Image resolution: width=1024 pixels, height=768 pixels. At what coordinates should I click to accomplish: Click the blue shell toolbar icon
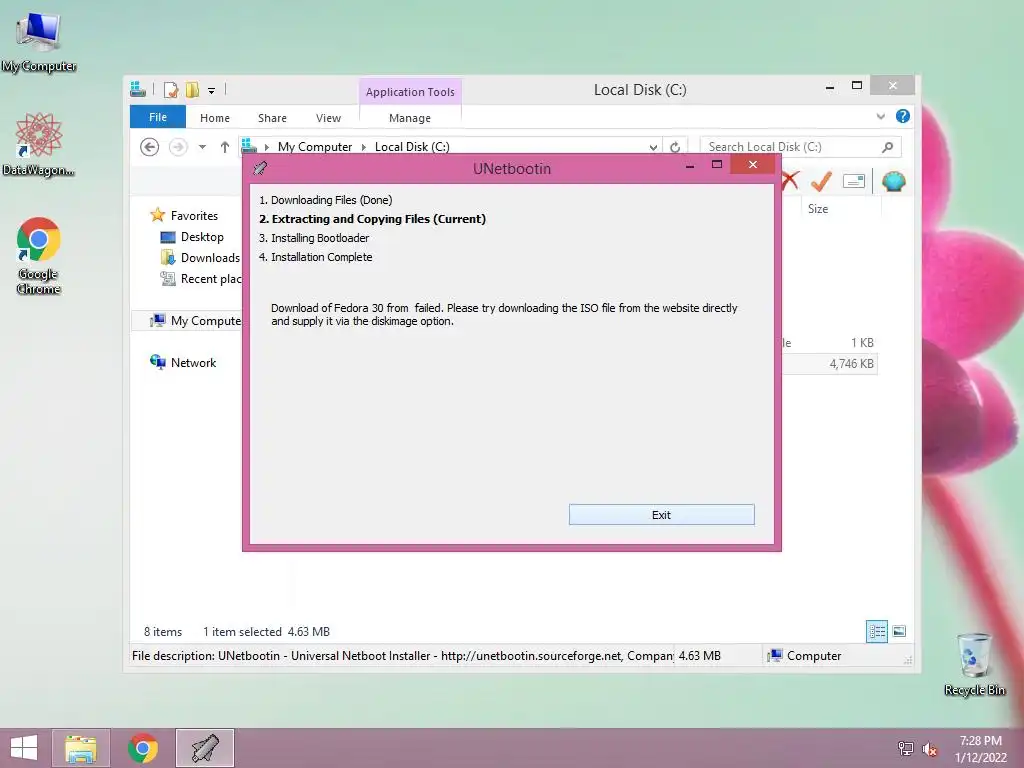tap(893, 181)
